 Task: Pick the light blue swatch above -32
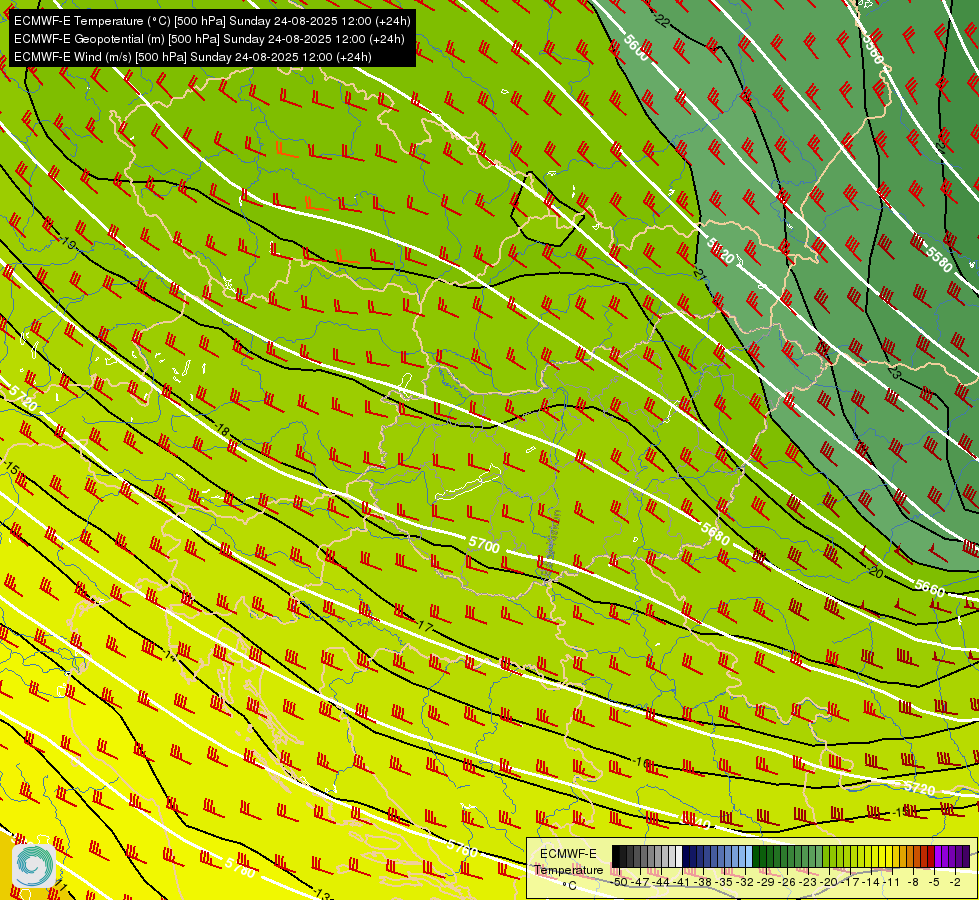point(749,856)
